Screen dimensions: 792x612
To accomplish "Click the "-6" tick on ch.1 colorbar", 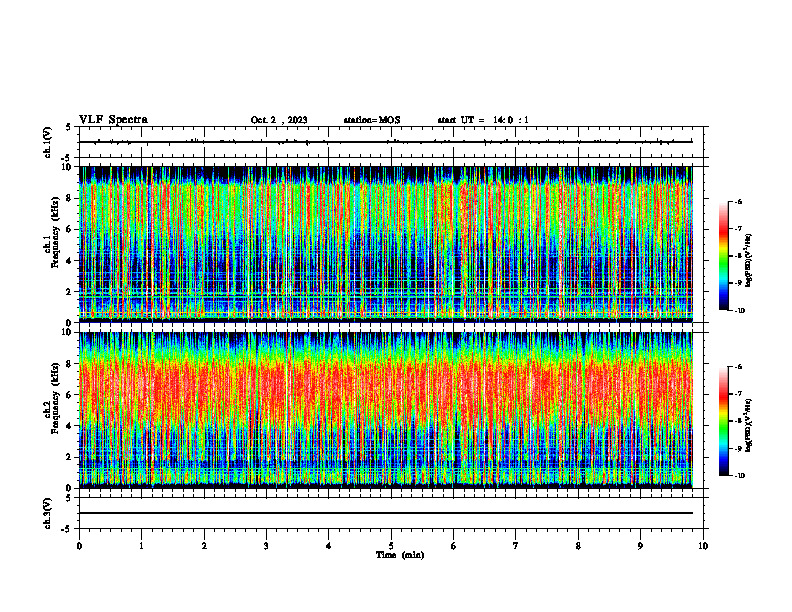I will tap(738, 202).
